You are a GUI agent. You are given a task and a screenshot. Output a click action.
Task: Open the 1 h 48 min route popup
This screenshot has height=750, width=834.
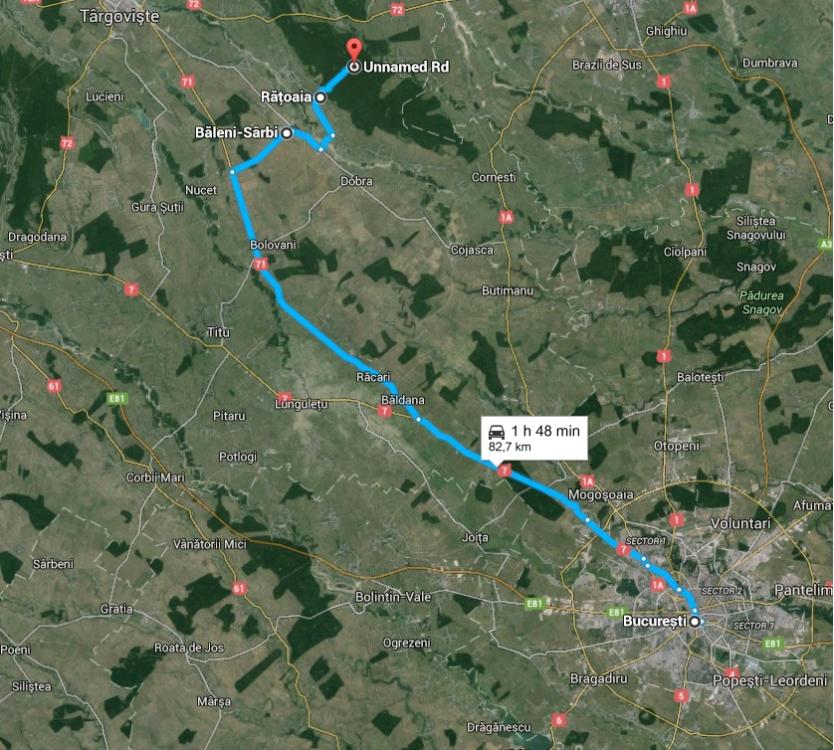pyautogui.click(x=534, y=438)
